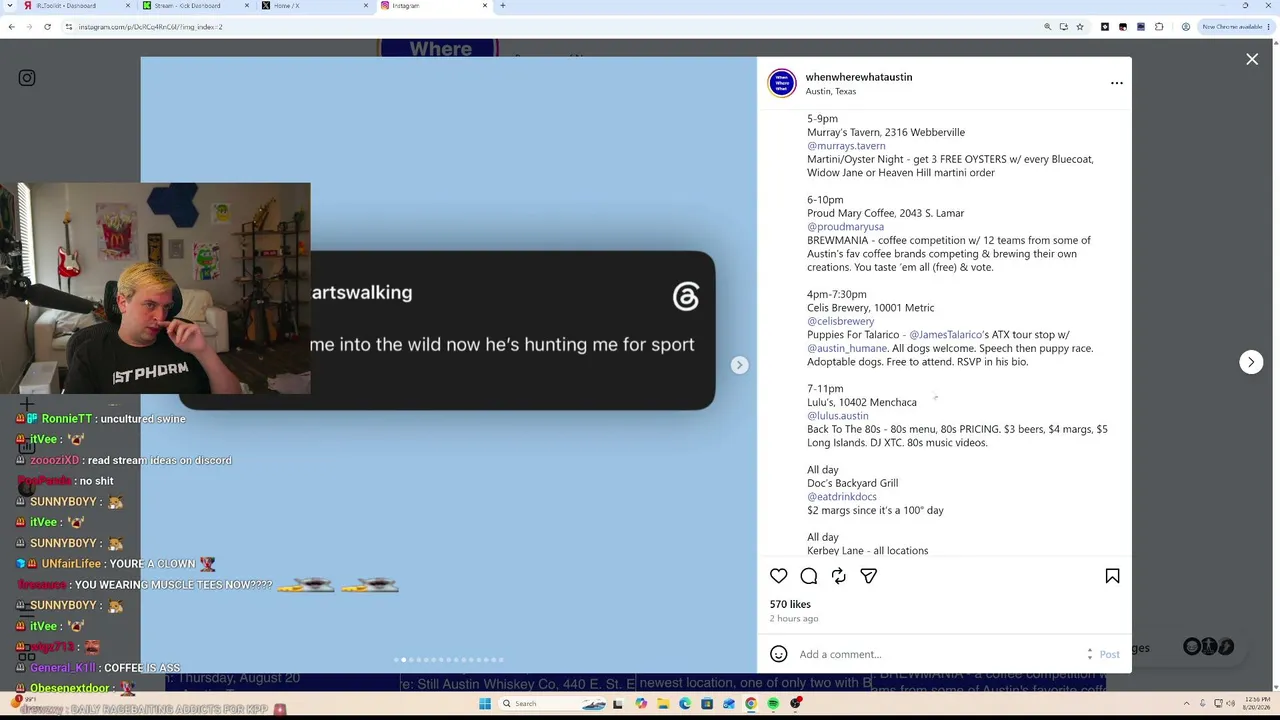Open Chrome extensions puzzle icon
Image resolution: width=1280 pixels, height=720 pixels.
pos(1159,27)
